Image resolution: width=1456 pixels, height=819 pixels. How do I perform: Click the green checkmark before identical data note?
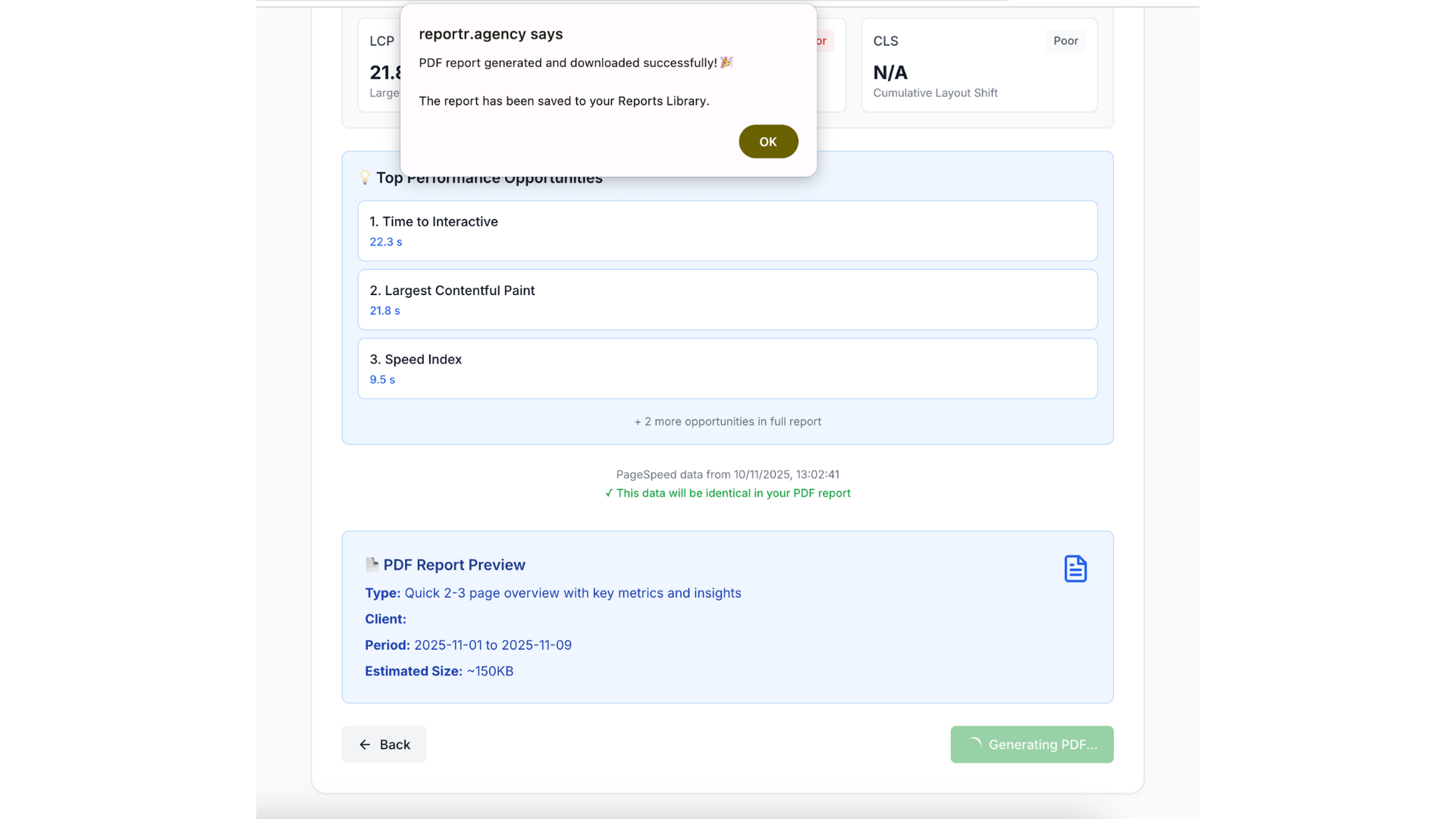point(609,494)
